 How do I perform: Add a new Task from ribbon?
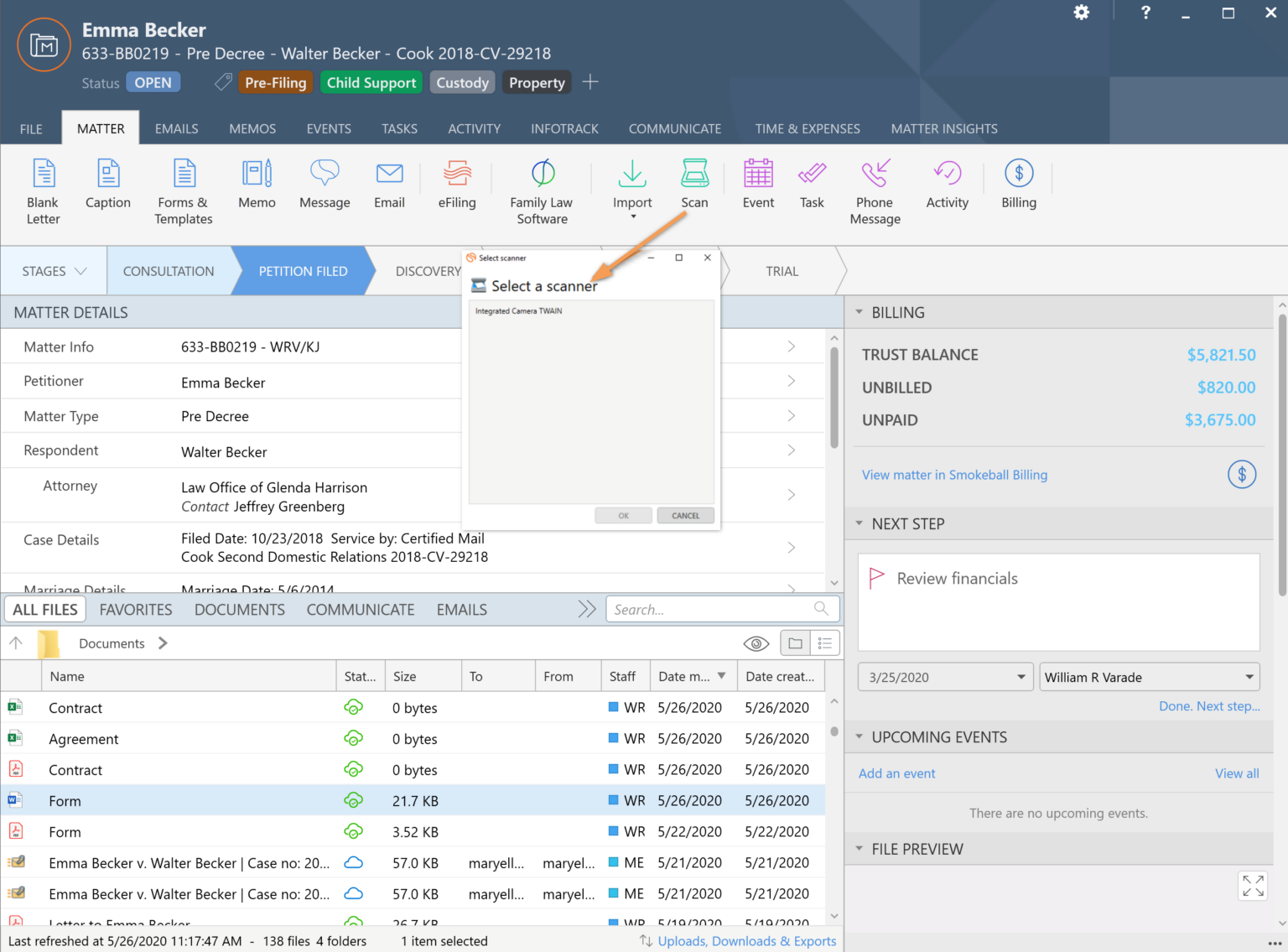[x=812, y=184]
